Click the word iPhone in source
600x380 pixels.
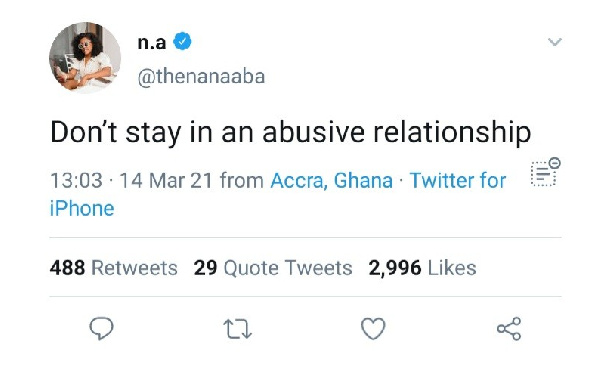tap(82, 209)
